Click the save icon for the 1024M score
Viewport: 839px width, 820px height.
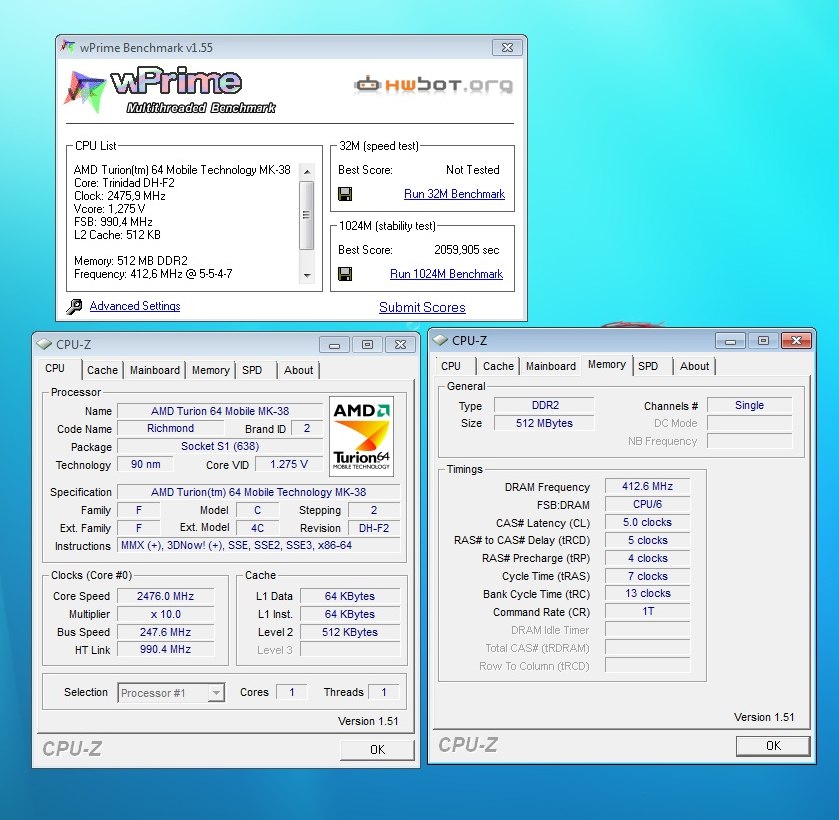coord(345,274)
